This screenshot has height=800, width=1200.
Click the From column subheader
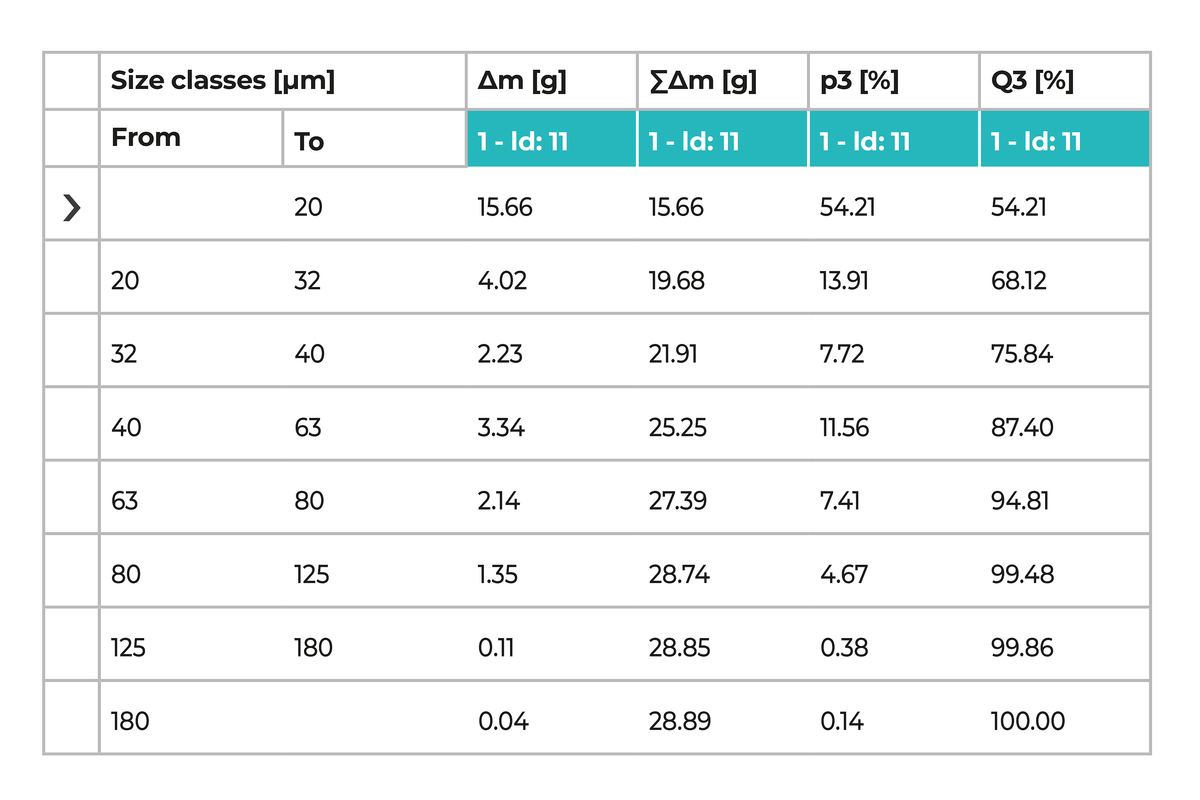[x=146, y=138]
